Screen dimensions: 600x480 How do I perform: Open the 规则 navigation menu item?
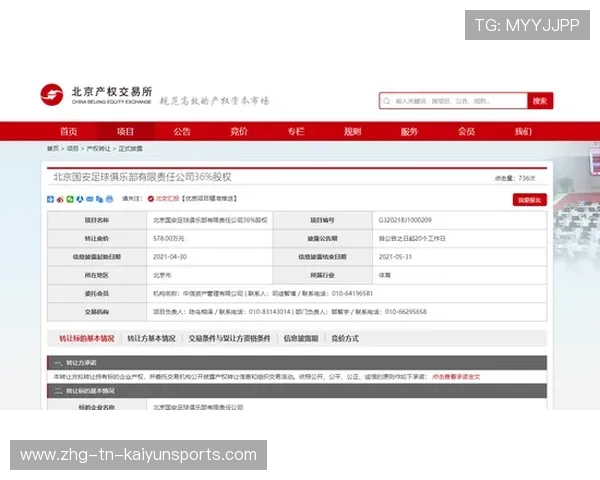352,132
